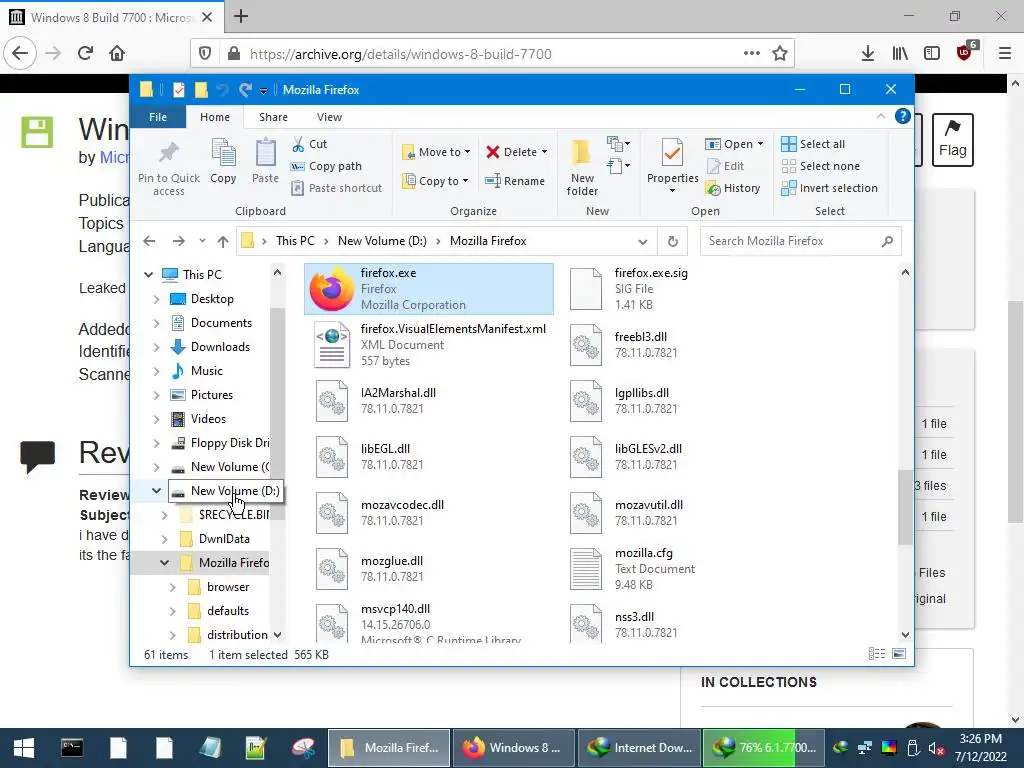
Task: Select Documents in navigation pane
Action: pyautogui.click(x=221, y=323)
